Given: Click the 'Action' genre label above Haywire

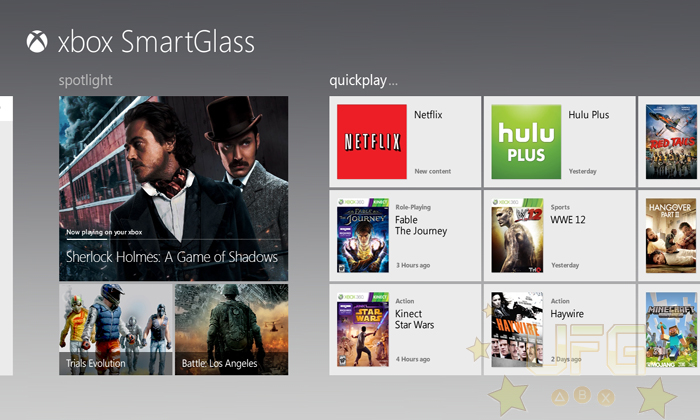Looking at the screenshot, I should click(x=560, y=301).
